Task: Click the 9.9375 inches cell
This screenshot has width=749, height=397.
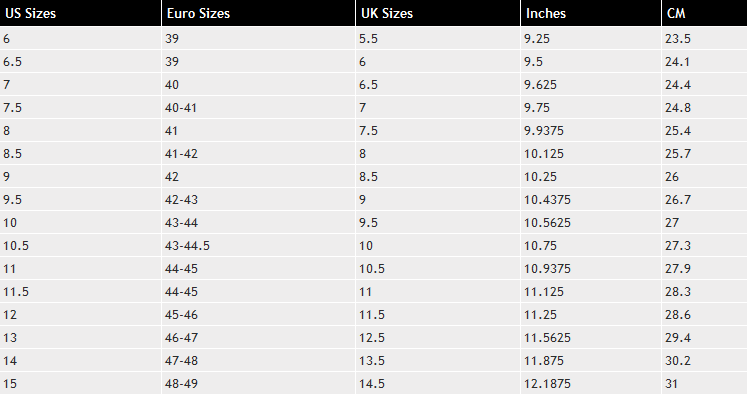Action: coord(591,130)
